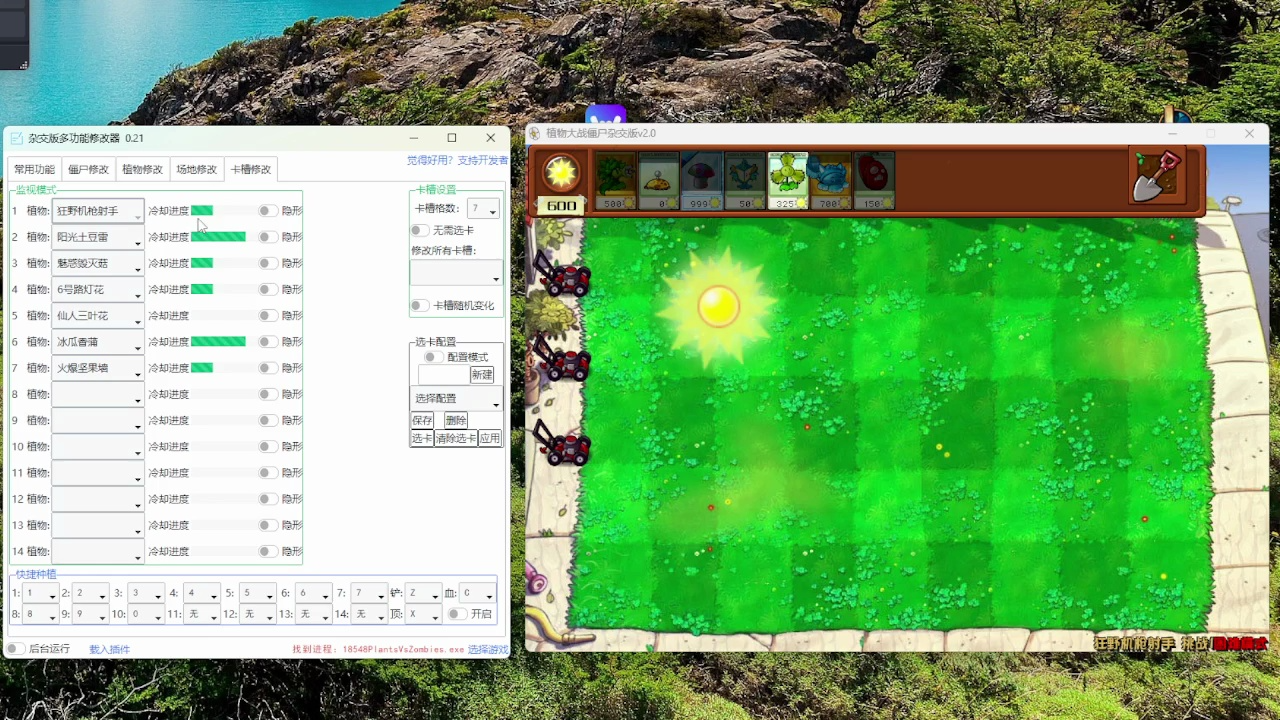Click the 载入插件 link
Image resolution: width=1280 pixels, height=720 pixels.
[109, 649]
